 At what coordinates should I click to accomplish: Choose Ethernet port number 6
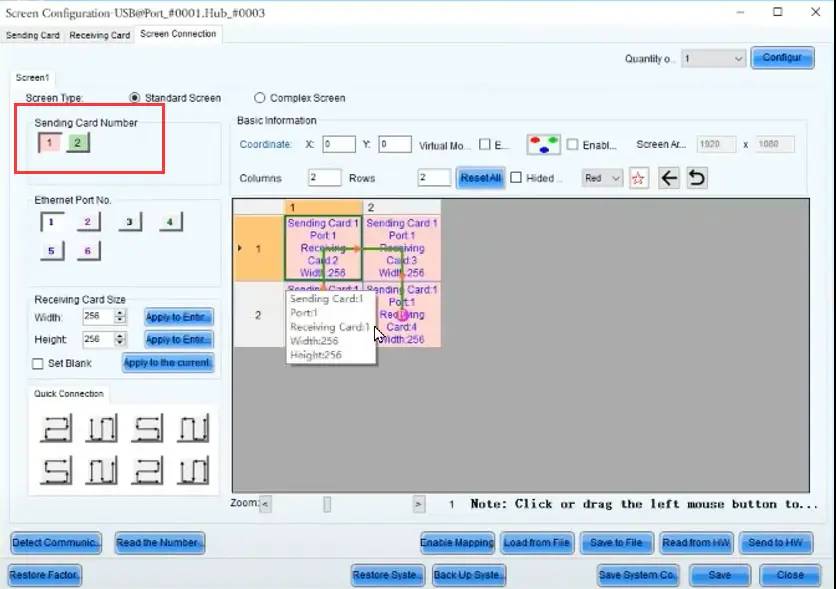coord(88,251)
